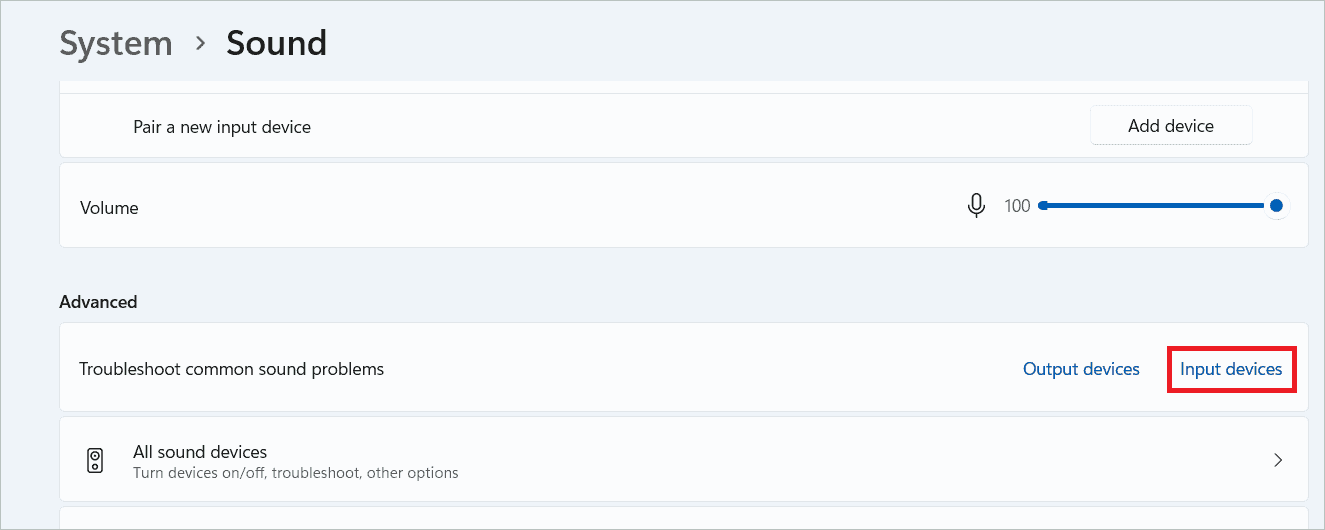
Task: Click the Troubleshoot common sound problems text
Action: coord(232,369)
